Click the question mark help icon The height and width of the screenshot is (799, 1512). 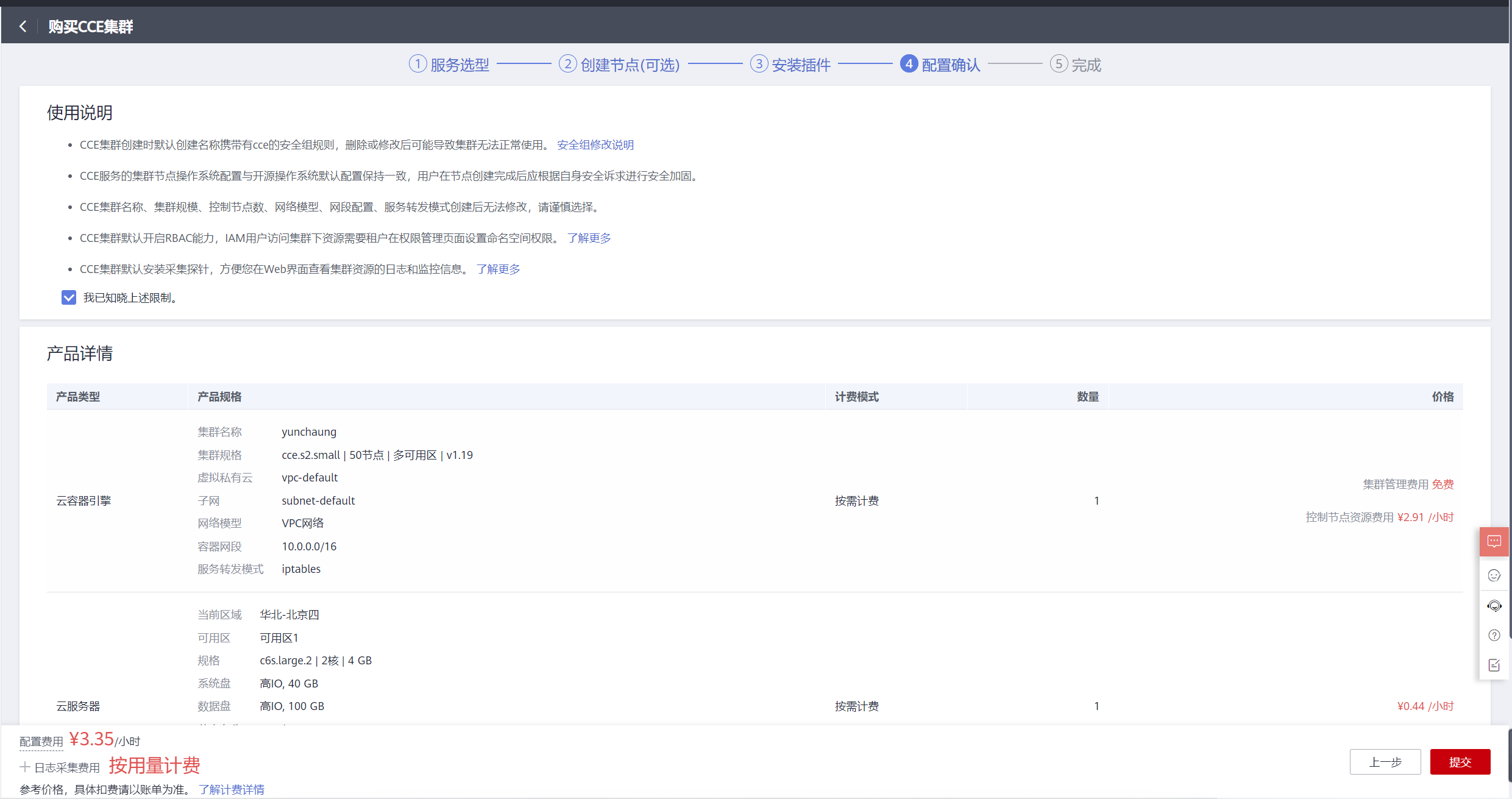click(1494, 635)
